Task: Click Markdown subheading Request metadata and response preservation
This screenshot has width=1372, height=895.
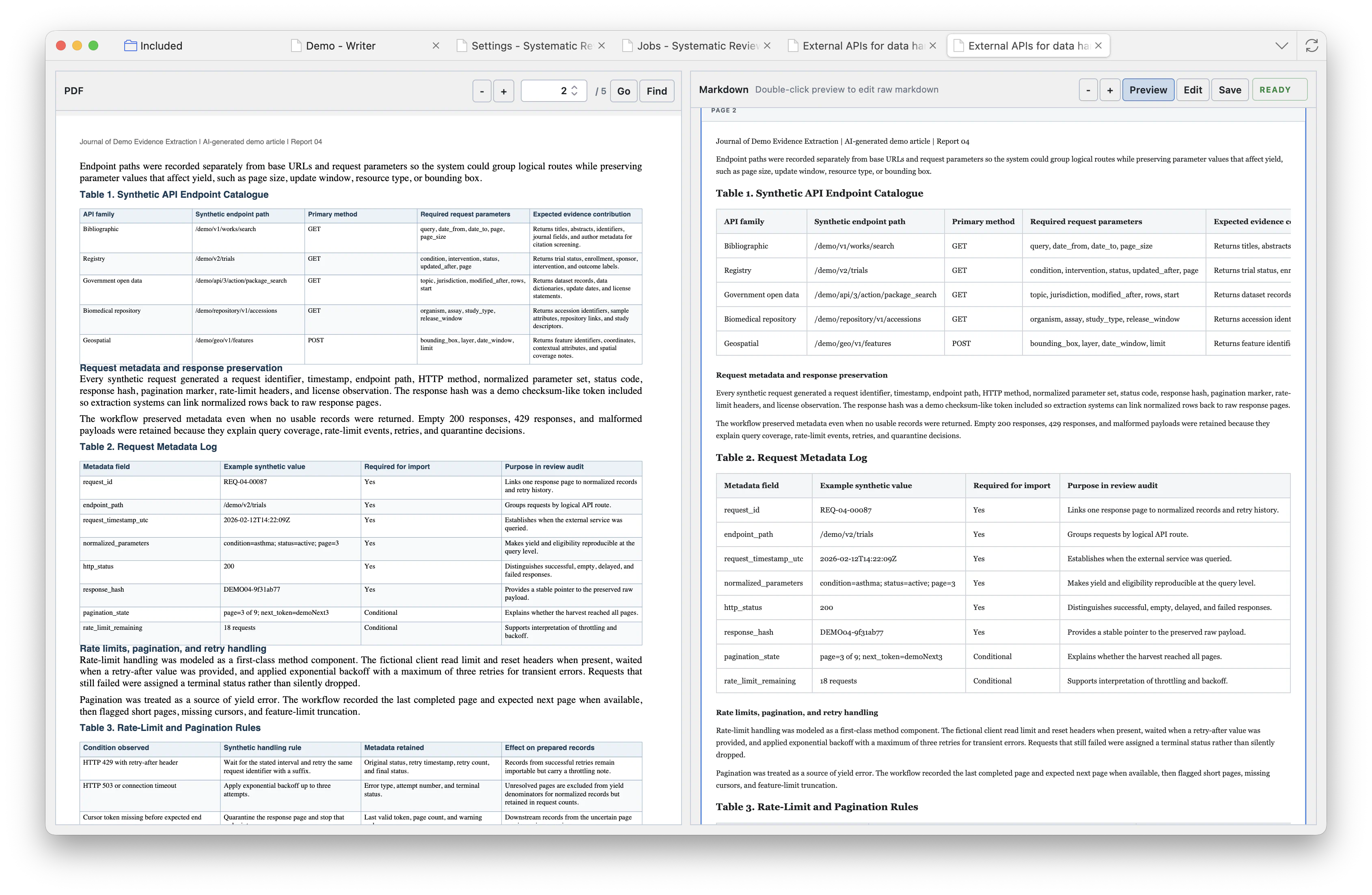Action: (801, 375)
